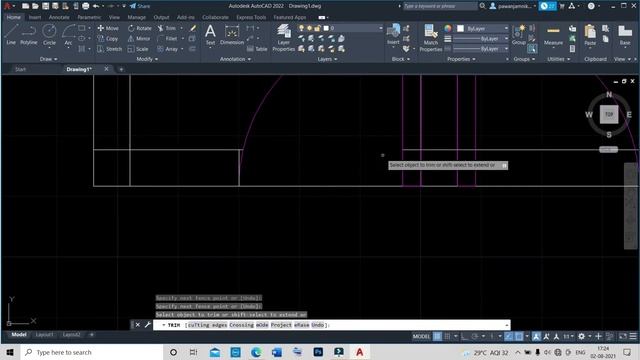
Task: Click the Erase pencil icon
Action: coord(193,28)
